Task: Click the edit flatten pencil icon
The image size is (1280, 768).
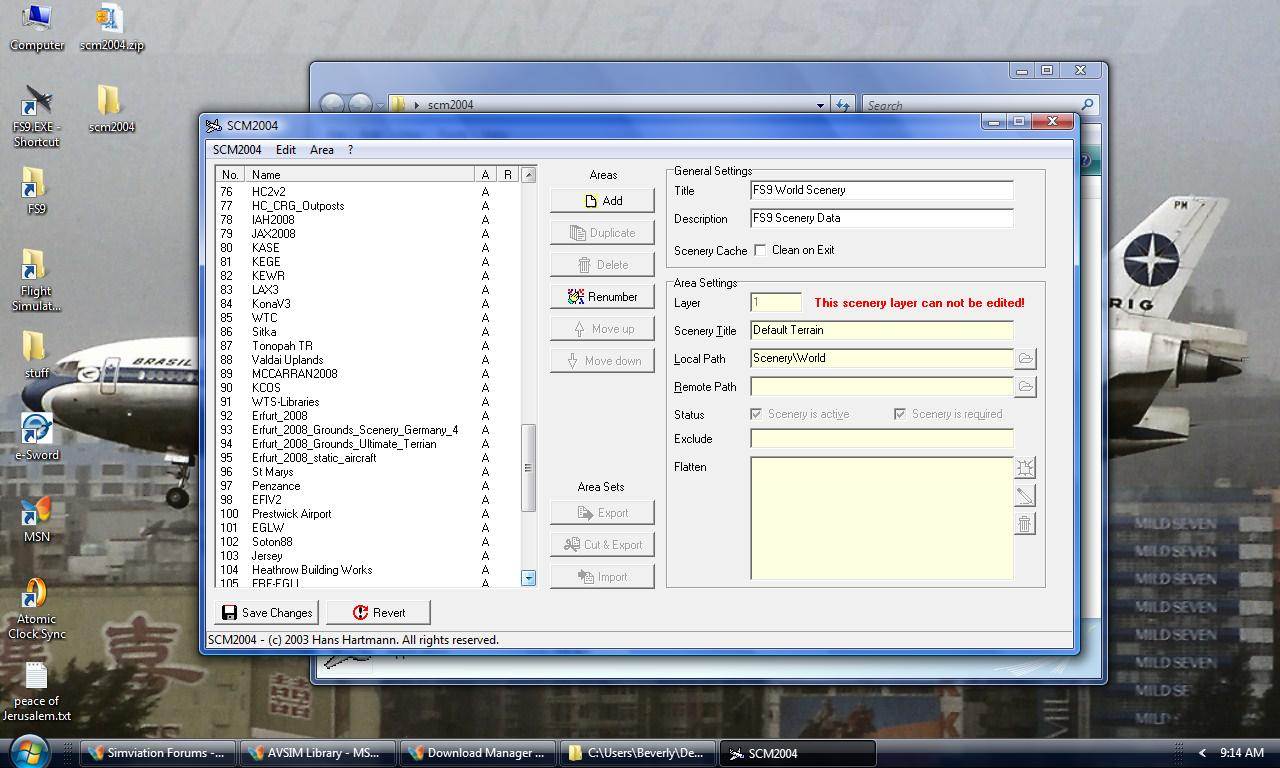Action: pos(1025,495)
